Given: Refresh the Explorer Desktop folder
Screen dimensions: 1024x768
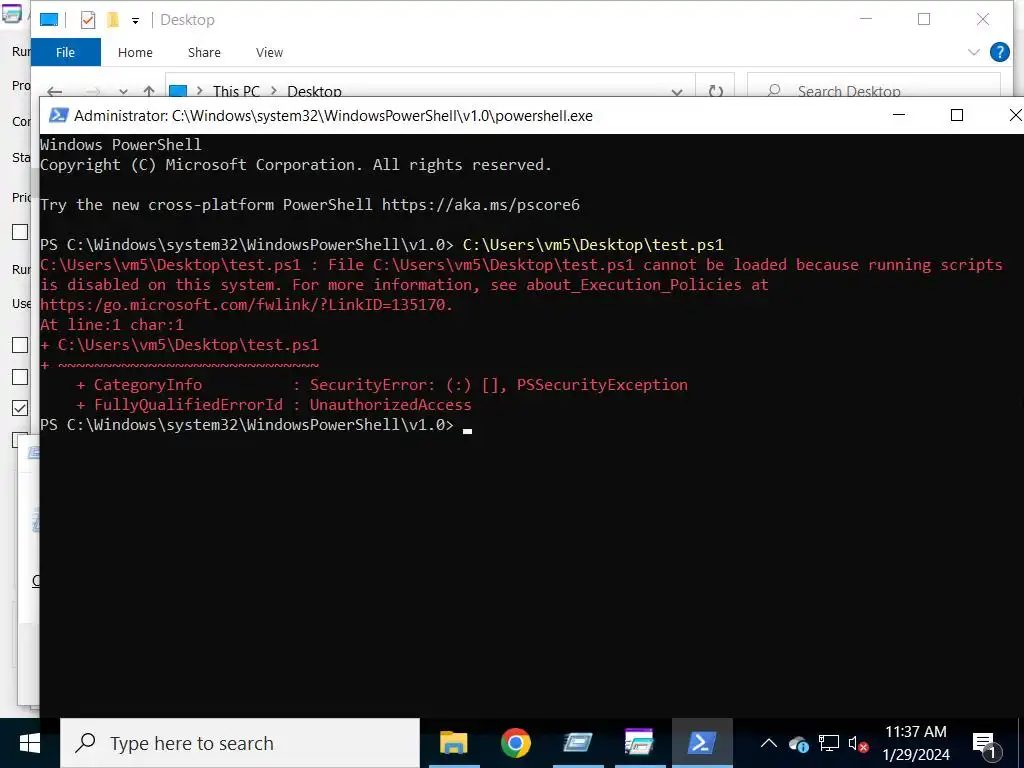Looking at the screenshot, I should 716,91.
